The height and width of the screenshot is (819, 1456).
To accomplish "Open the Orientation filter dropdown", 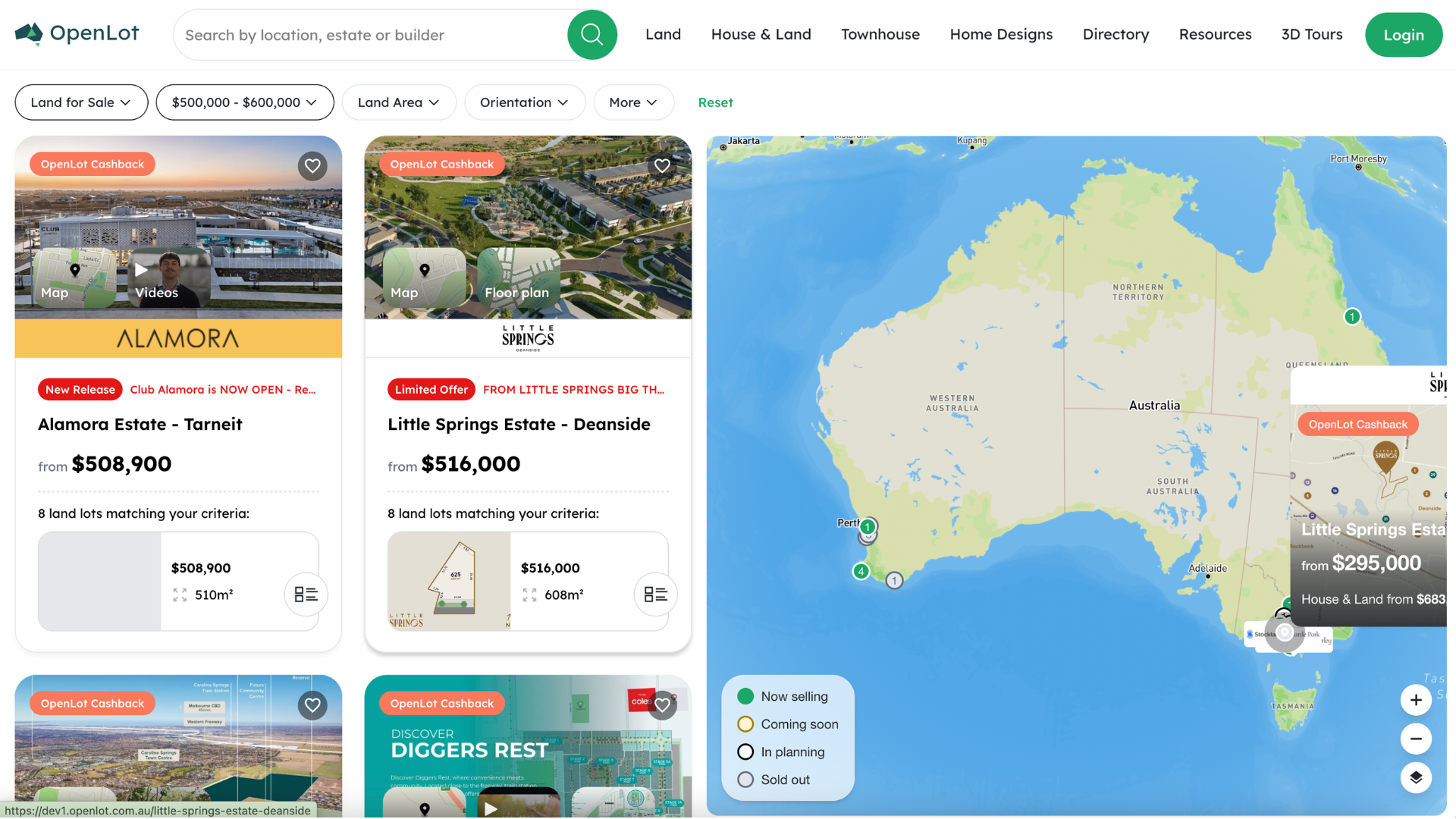I will click(524, 102).
